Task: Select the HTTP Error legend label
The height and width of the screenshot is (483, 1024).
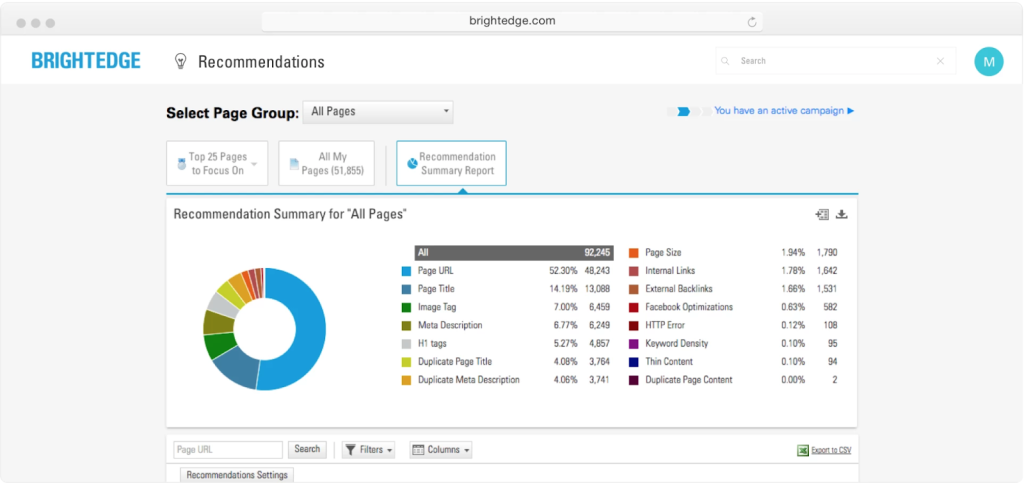Action: 665,326
